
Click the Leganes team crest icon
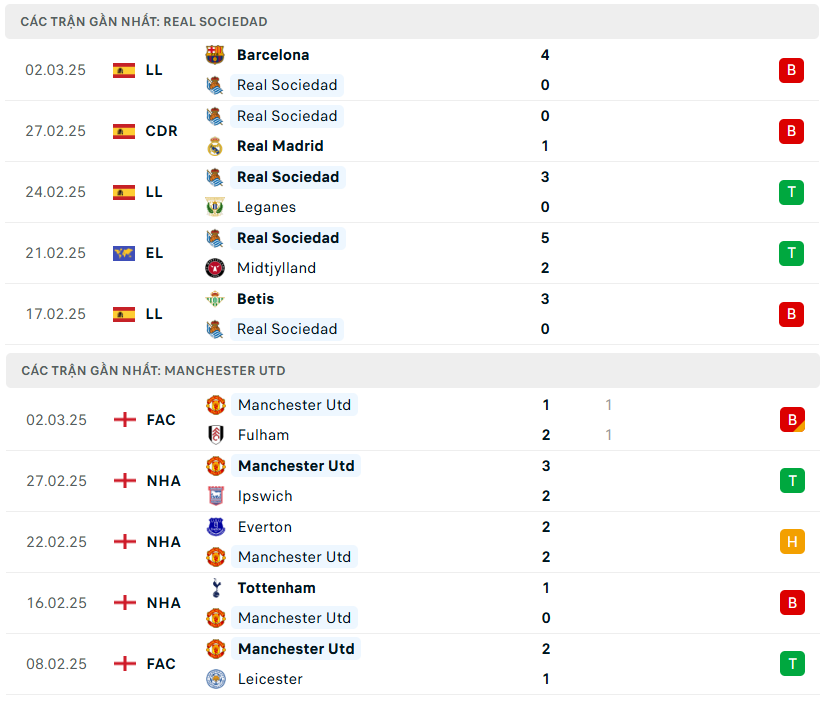215,207
